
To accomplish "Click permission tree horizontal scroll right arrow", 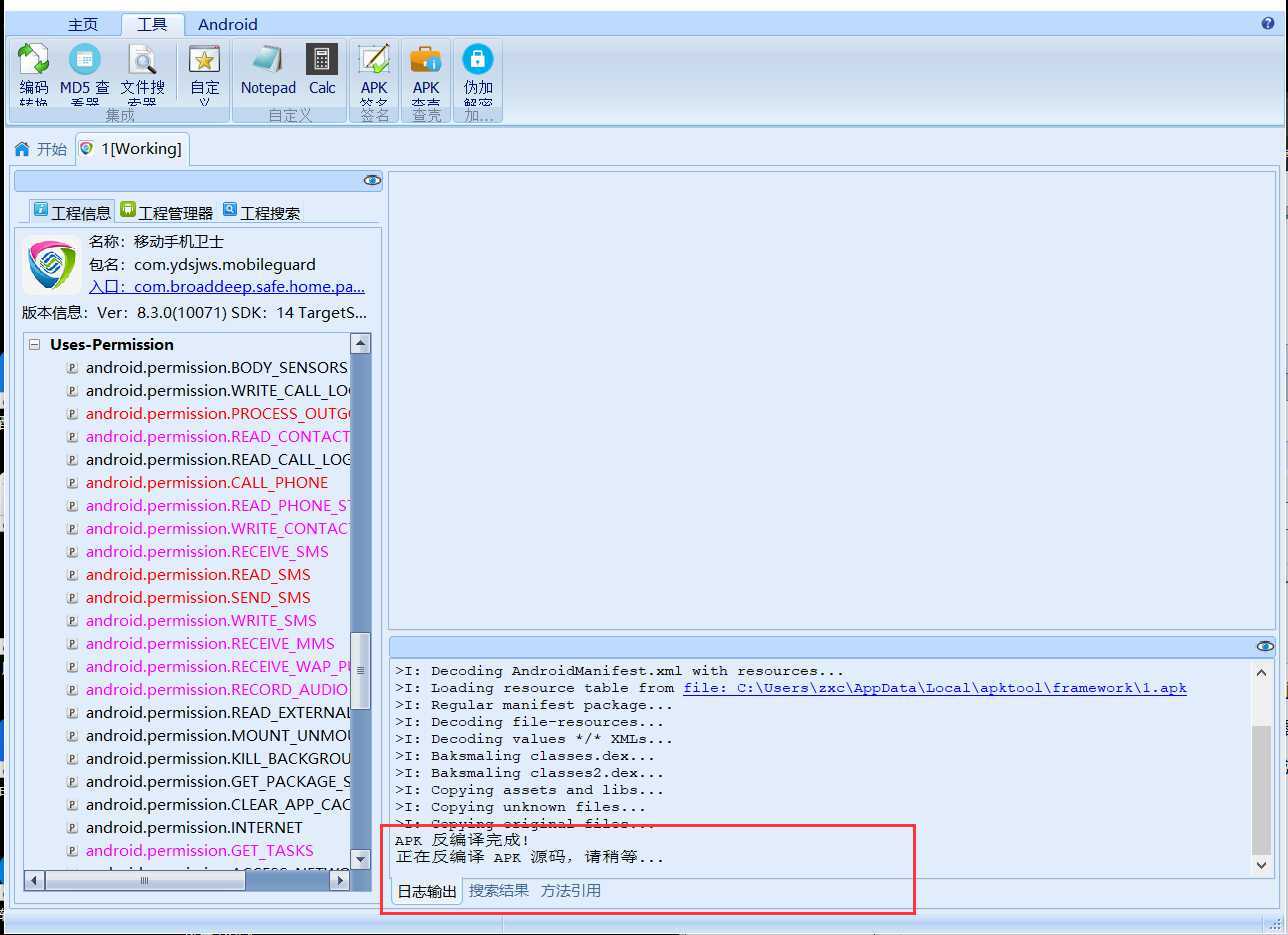I will [x=340, y=881].
